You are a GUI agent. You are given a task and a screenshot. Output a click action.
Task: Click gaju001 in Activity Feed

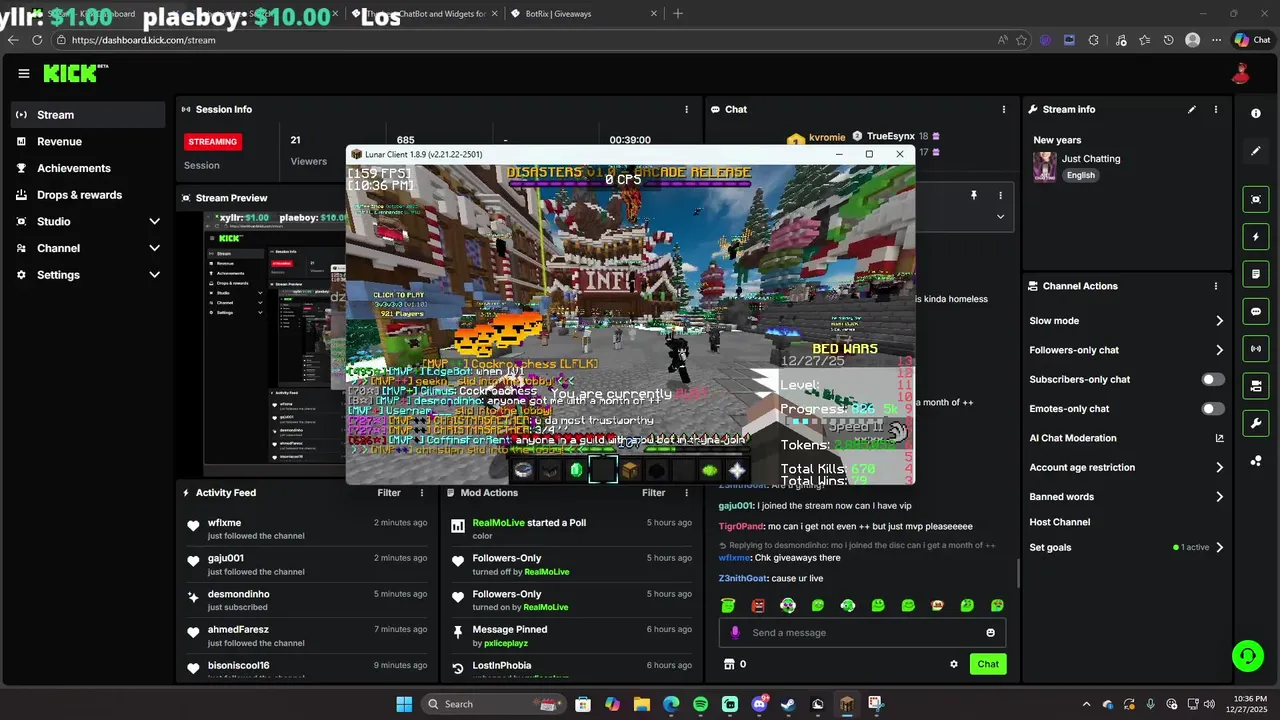point(226,558)
